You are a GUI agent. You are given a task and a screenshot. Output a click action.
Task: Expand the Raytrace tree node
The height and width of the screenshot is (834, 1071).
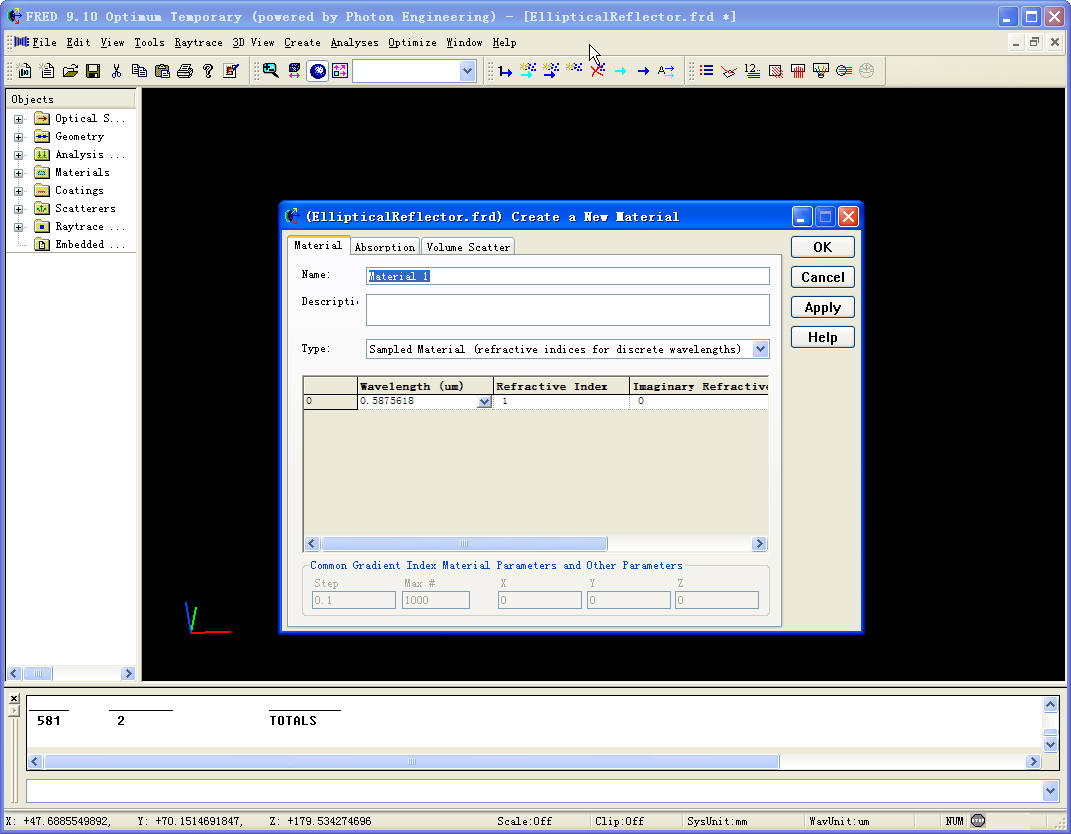[18, 227]
